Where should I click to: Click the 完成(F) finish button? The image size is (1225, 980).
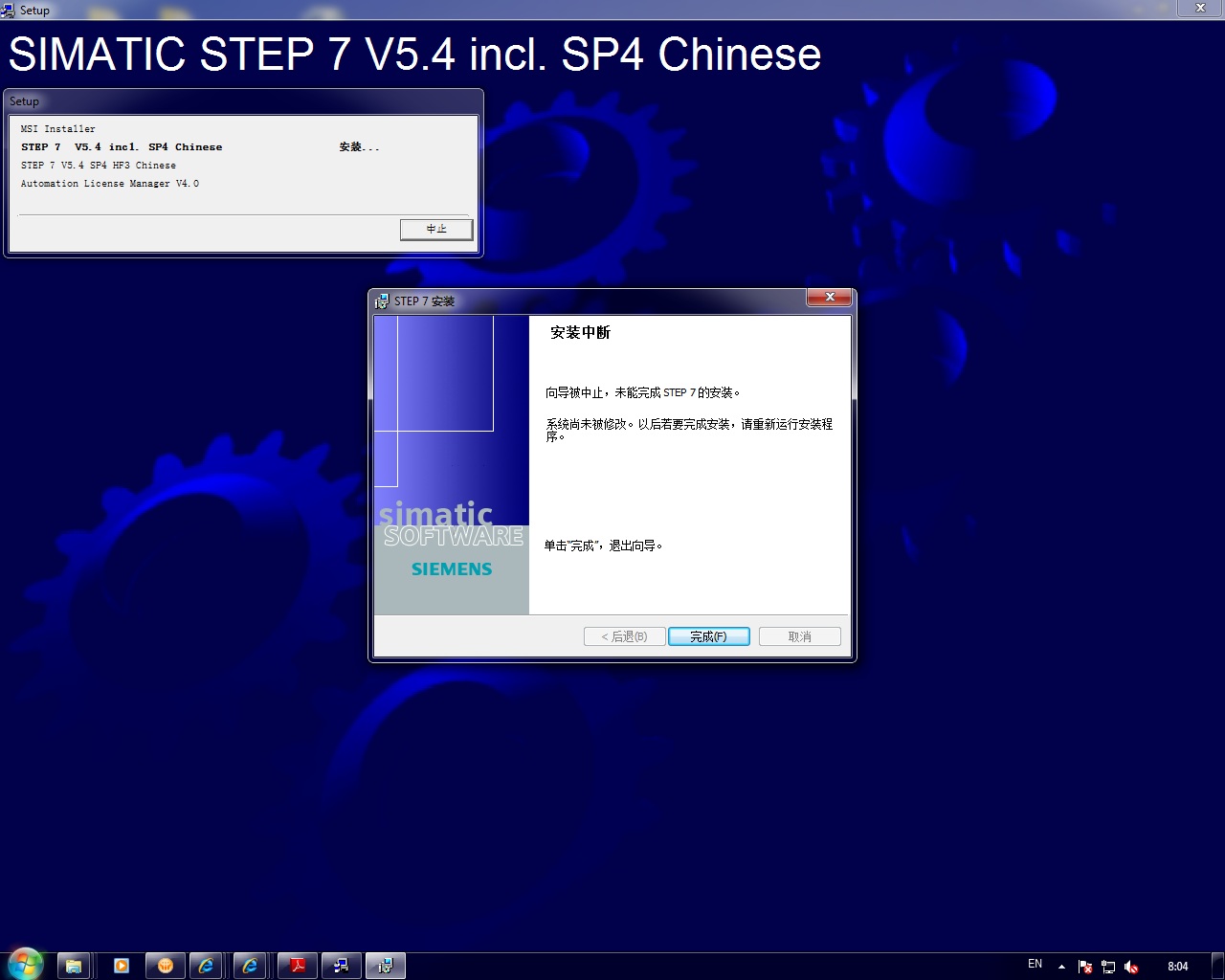[x=708, y=636]
